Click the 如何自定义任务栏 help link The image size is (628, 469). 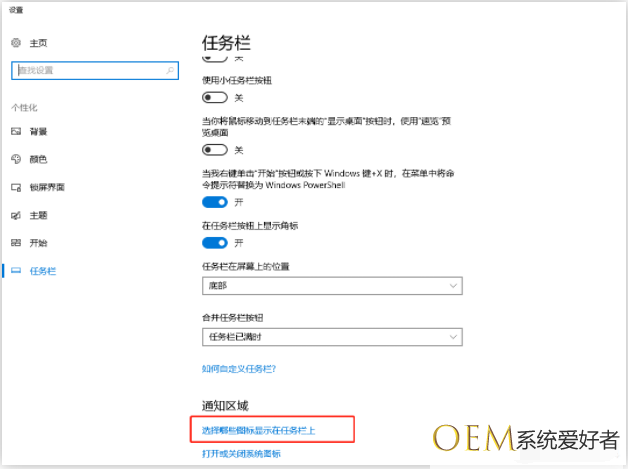[x=239, y=369]
